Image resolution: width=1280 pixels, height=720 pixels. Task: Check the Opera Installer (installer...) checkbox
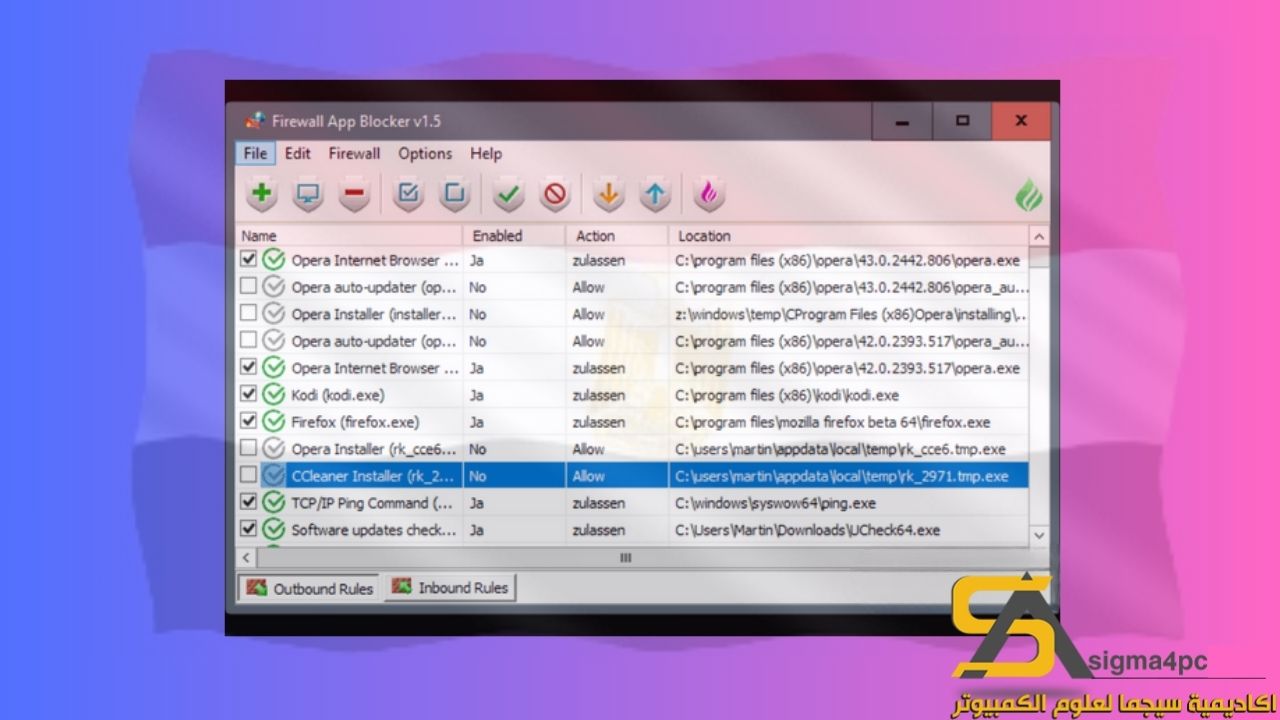coord(249,314)
